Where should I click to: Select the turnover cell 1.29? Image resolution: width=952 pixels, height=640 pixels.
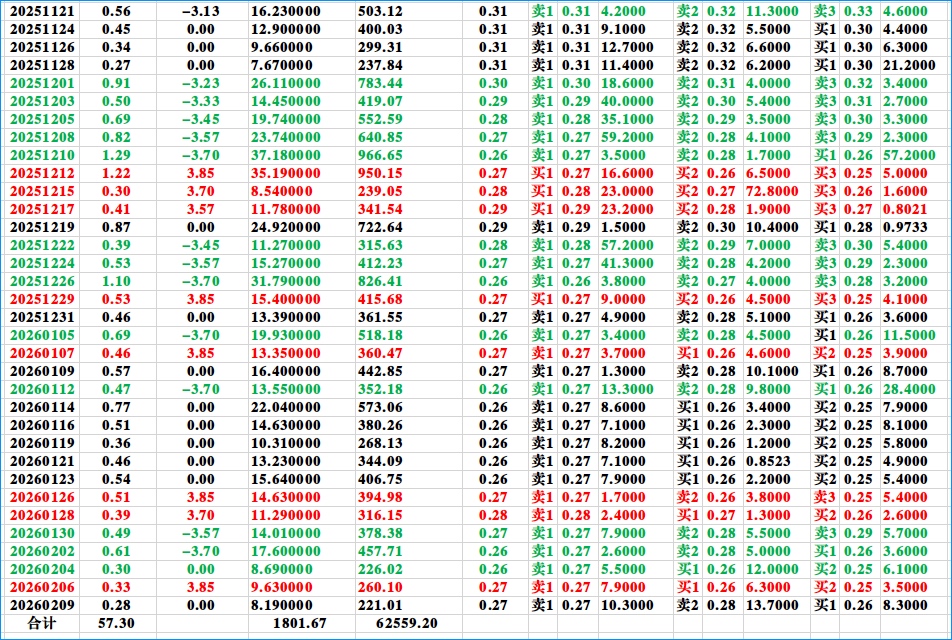(x=116, y=155)
